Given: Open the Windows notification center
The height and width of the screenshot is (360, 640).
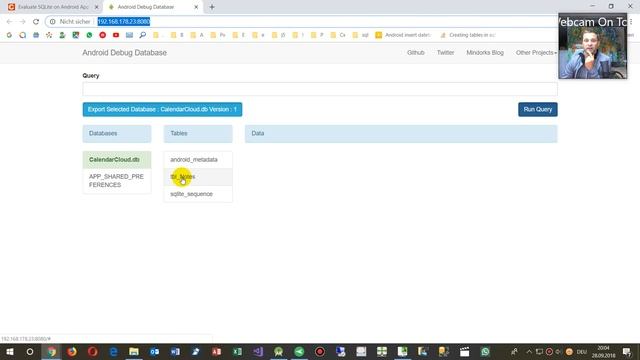Looking at the screenshot, I should click(x=627, y=351).
